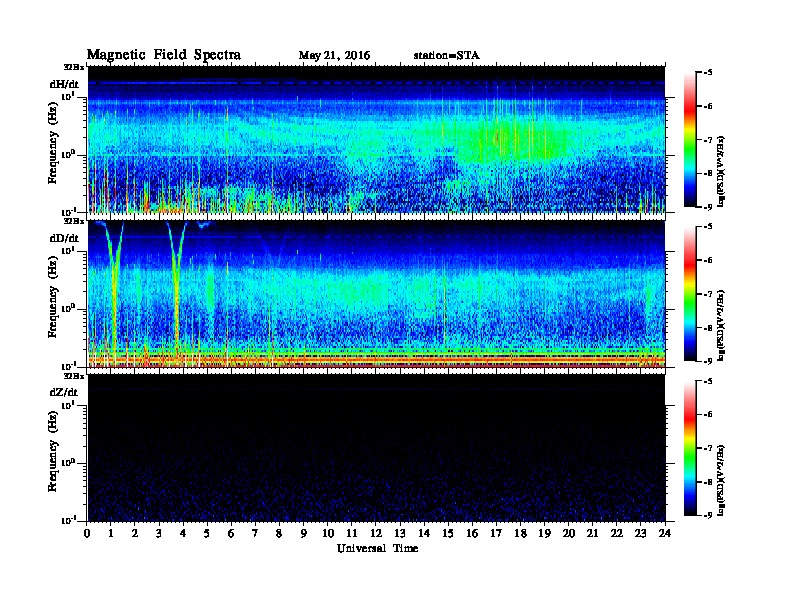Click hour tick label "15" on time axis
The width and height of the screenshot is (792, 612).
[x=448, y=534]
